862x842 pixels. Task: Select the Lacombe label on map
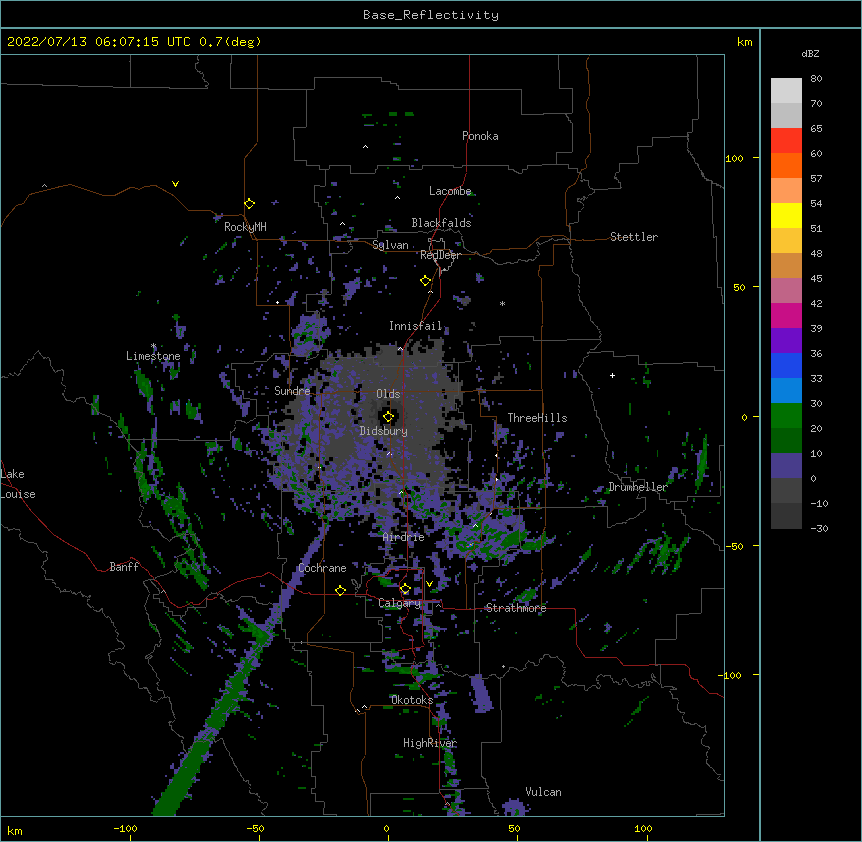pyautogui.click(x=450, y=191)
